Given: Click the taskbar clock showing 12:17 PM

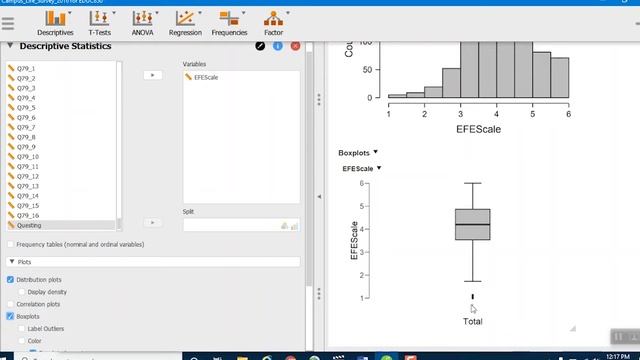Looking at the screenshot, I should pos(618,357).
